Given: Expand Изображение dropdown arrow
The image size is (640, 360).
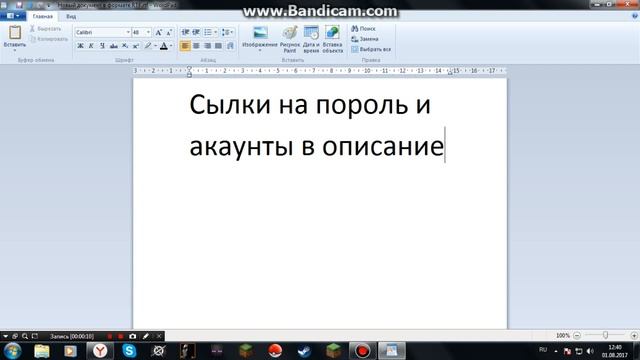Looking at the screenshot, I should click(260, 51).
